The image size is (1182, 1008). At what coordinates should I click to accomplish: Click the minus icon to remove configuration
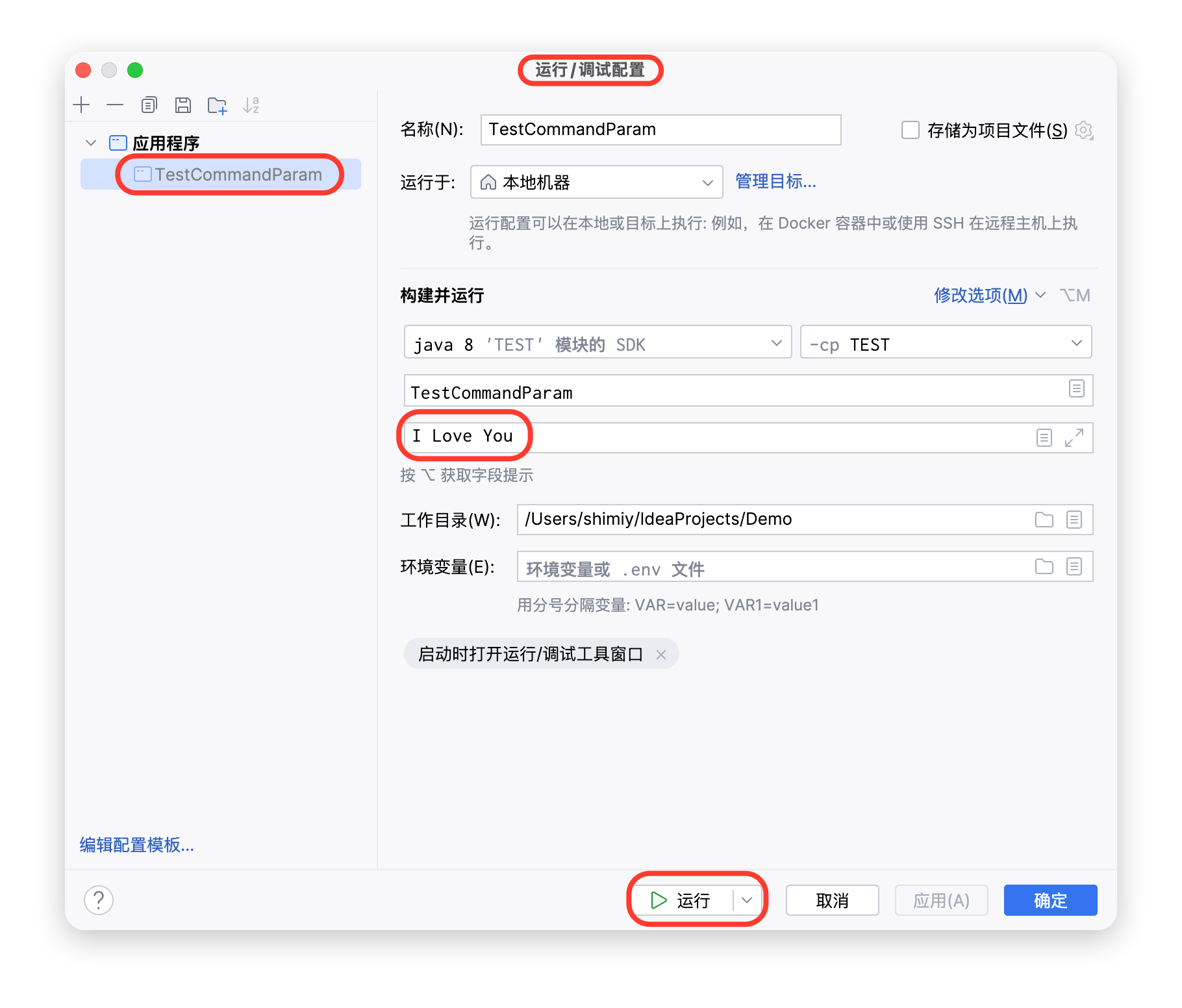[x=115, y=105]
